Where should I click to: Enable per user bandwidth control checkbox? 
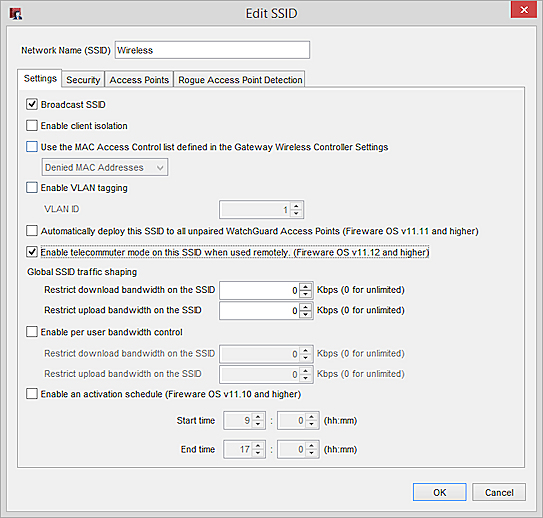pos(32,332)
